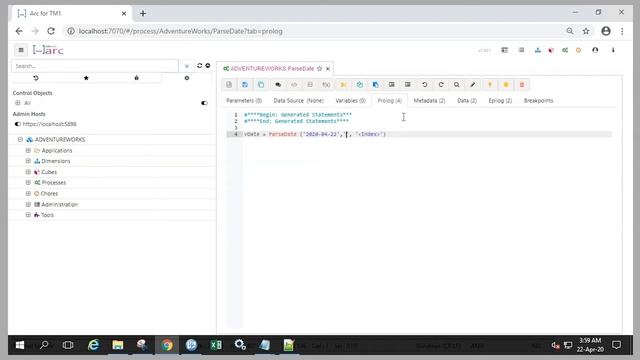Click the function f(x) toolbar icon

(x=326, y=84)
